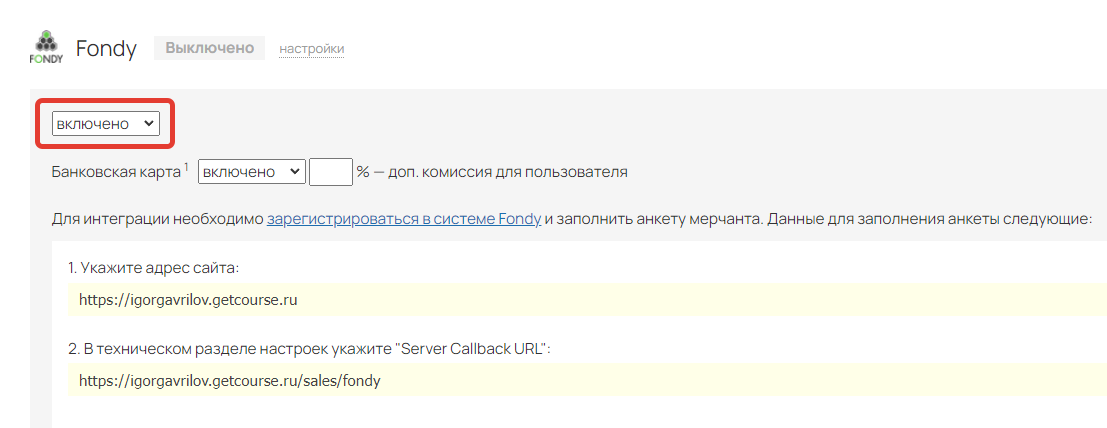Click the Выключено status badge
The image size is (1107, 428).
[x=210, y=48]
